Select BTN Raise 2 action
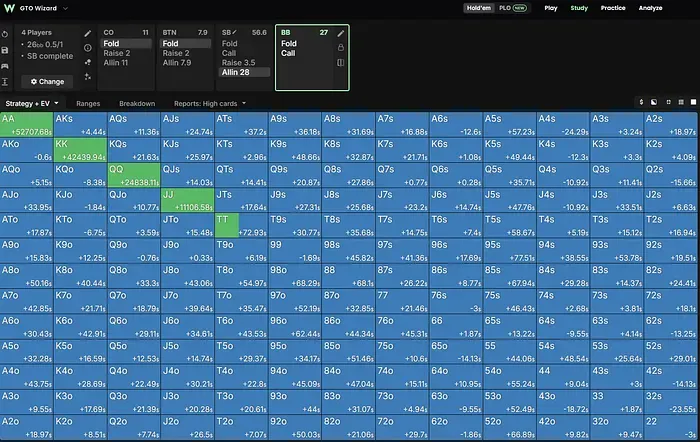The image size is (700, 442). tap(176, 53)
